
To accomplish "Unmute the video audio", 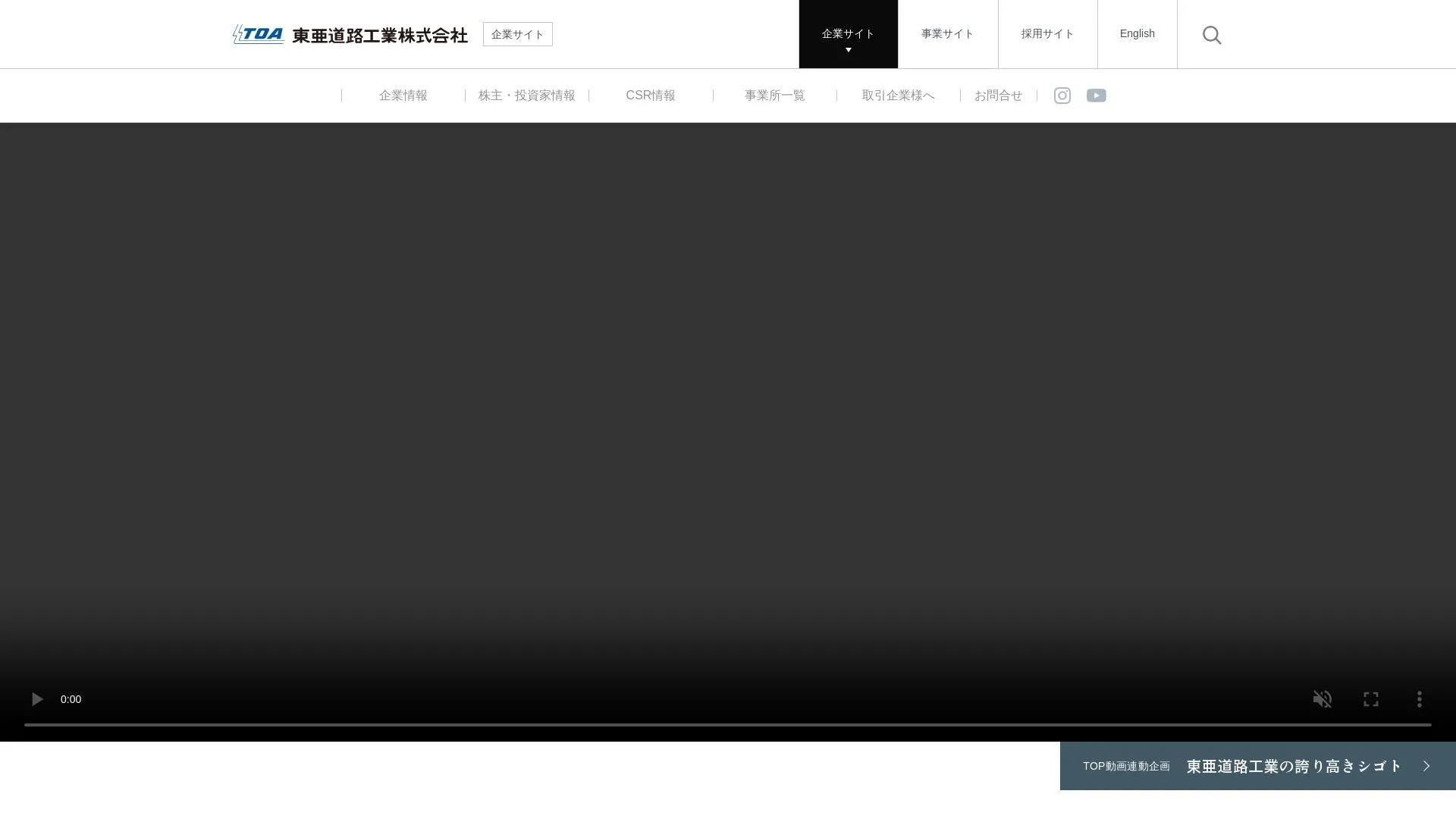I will (1322, 699).
